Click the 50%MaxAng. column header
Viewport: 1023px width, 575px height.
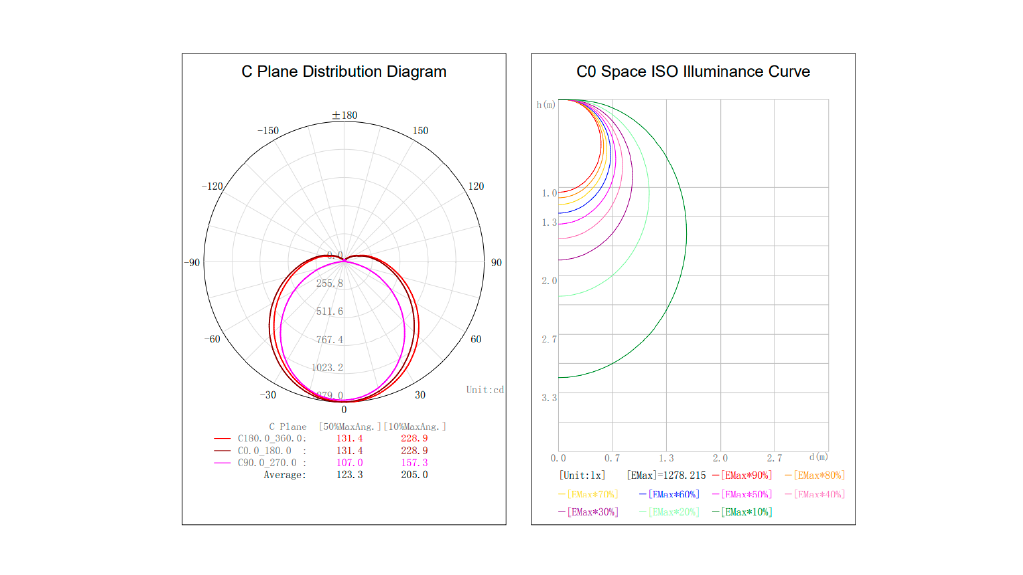click(347, 427)
